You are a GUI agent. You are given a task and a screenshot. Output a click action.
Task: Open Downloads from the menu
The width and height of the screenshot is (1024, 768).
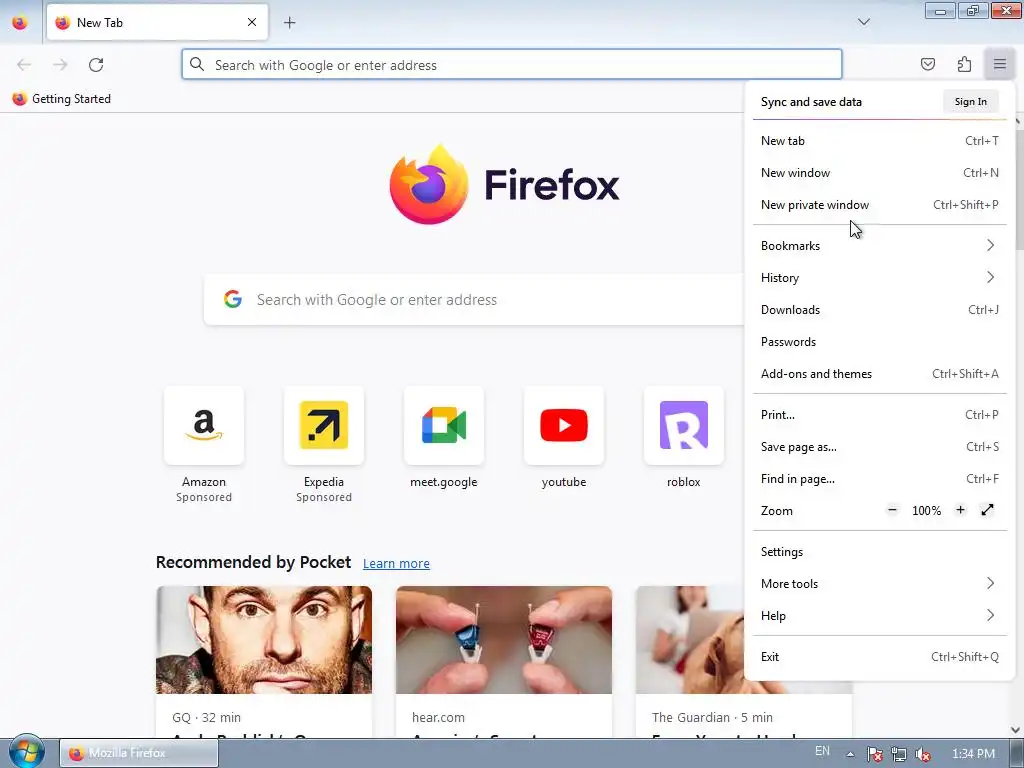[880, 310]
